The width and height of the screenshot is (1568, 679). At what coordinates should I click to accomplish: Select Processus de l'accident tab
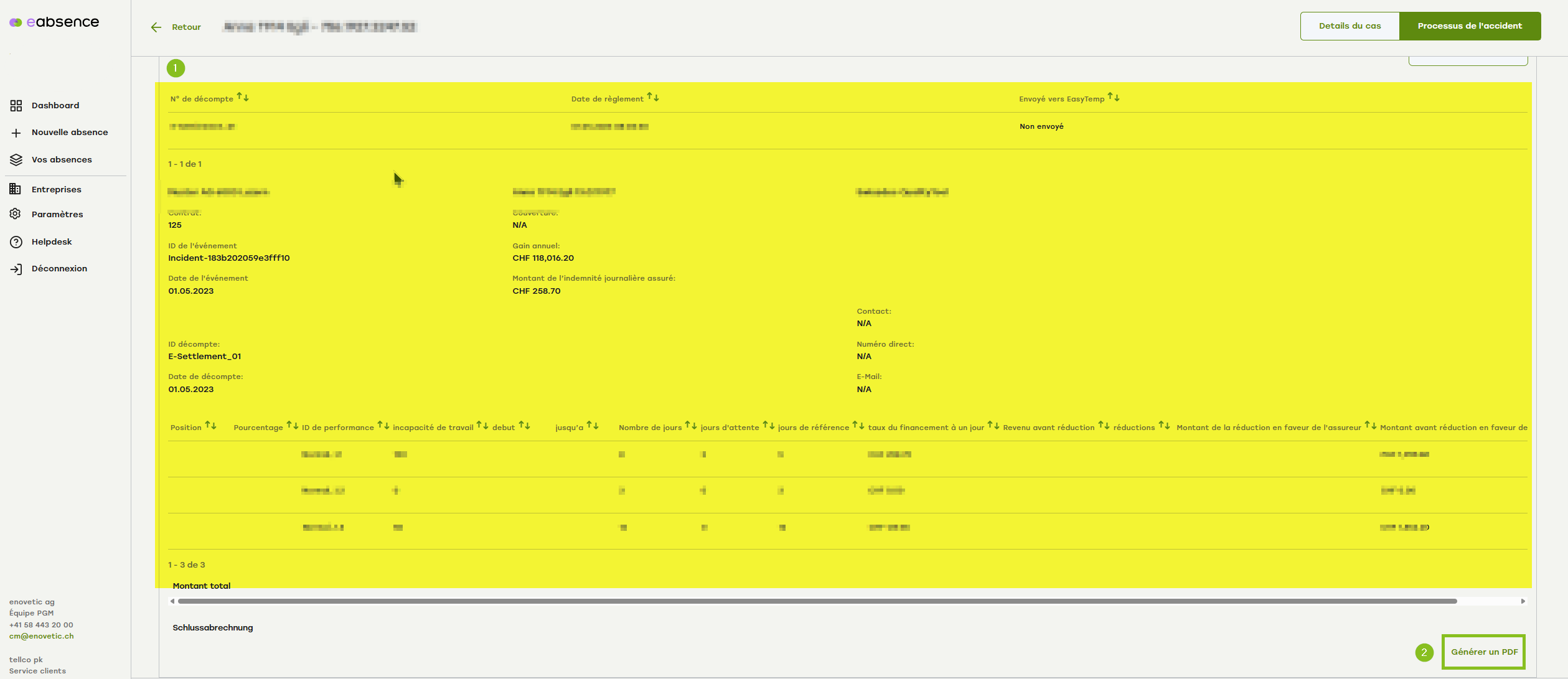[1470, 26]
